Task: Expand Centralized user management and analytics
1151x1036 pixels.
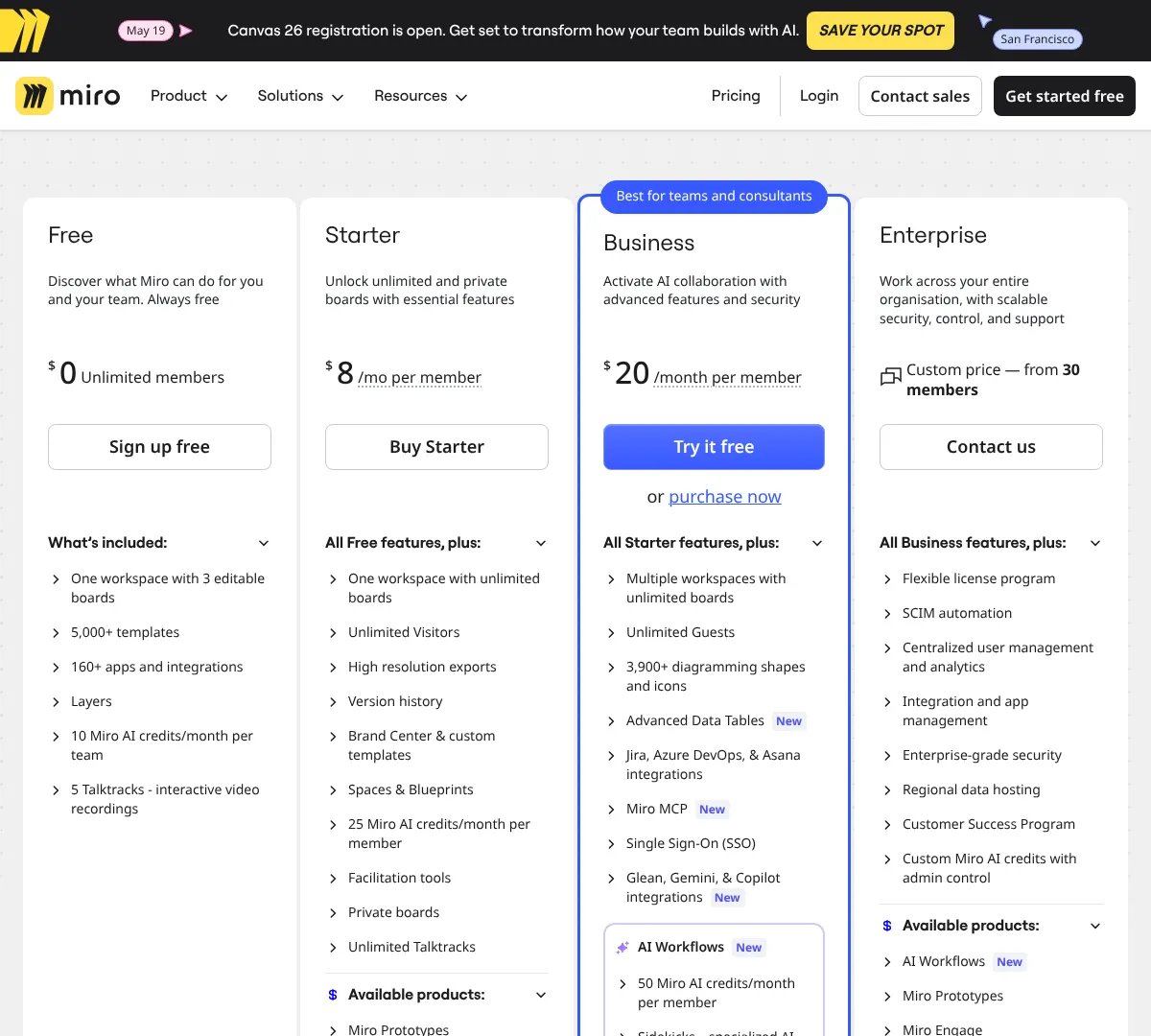Action: click(x=991, y=657)
